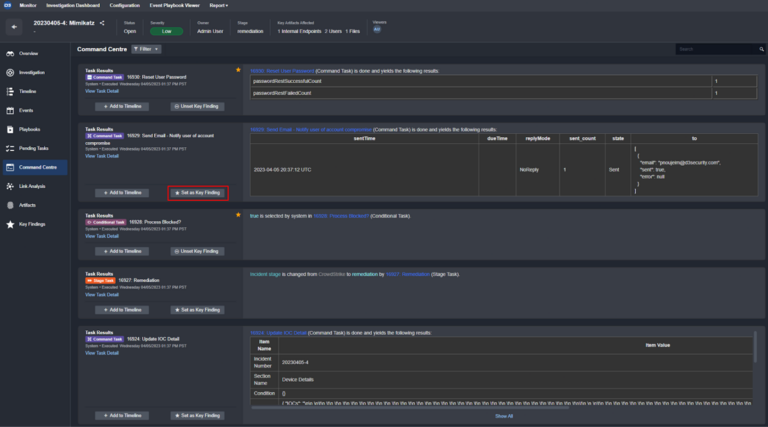This screenshot has width=768, height=427.
Task: Add Update IOC Detail task to Timeline
Action: tap(122, 416)
